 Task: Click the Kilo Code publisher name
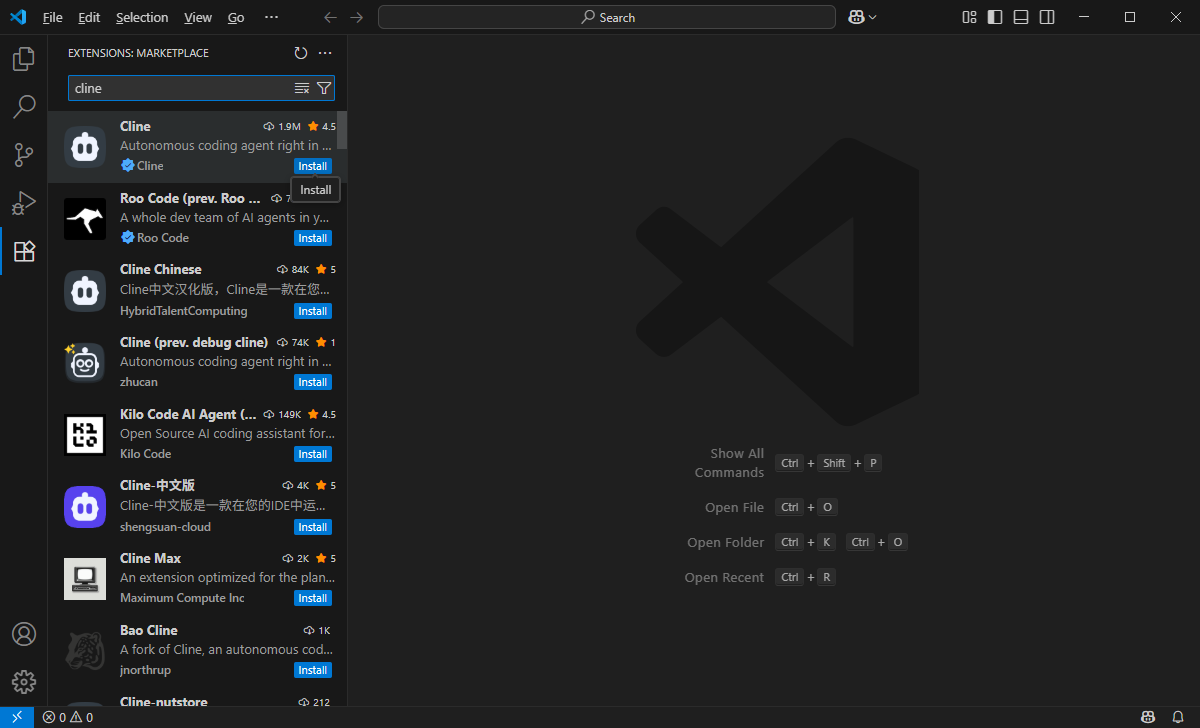coord(145,454)
